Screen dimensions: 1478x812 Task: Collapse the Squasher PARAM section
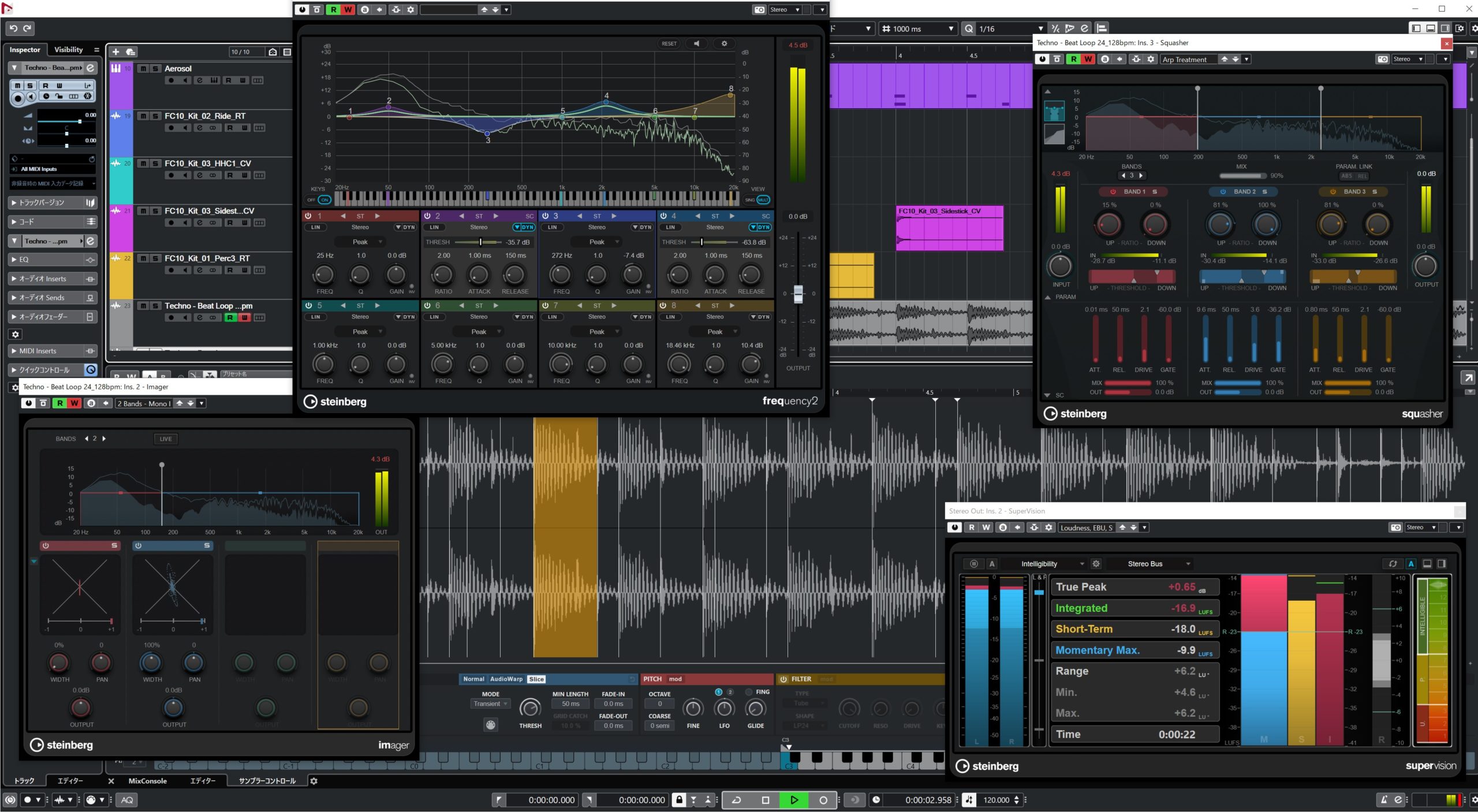[x=1048, y=297]
